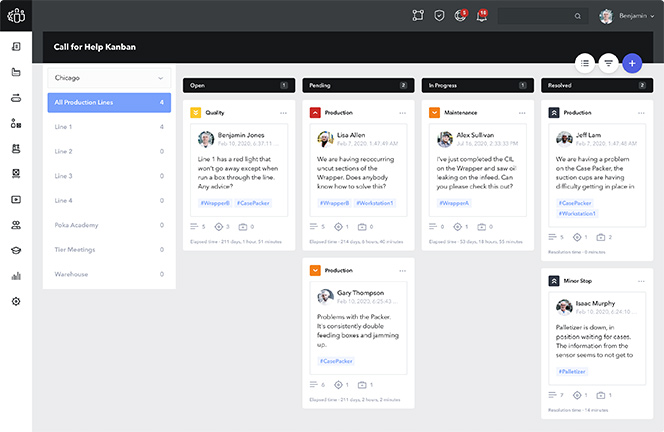Click the #CasePacker tag on Gary's card
The image size is (664, 432).
click(334, 361)
